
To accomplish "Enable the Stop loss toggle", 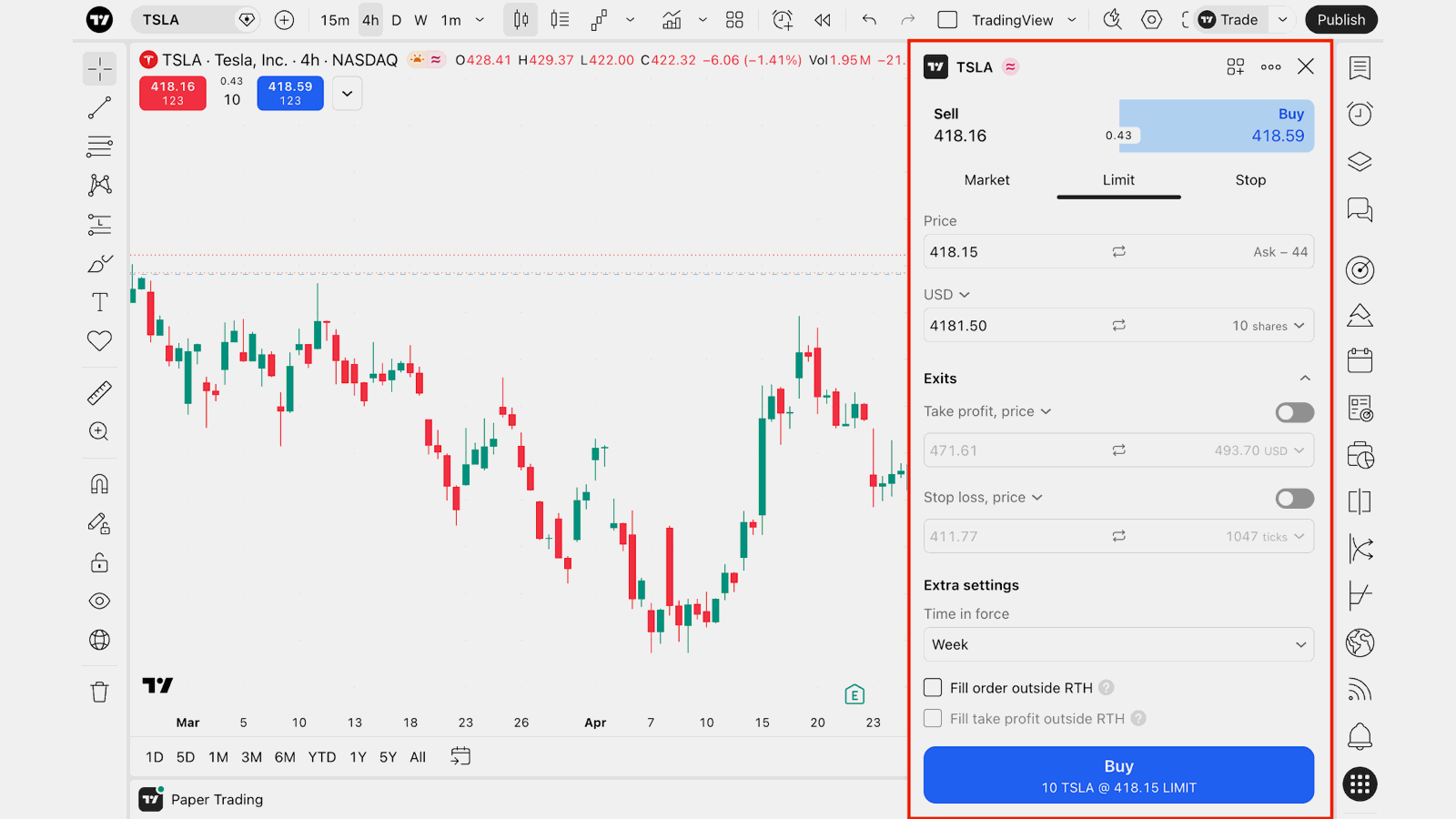I will [1294, 499].
